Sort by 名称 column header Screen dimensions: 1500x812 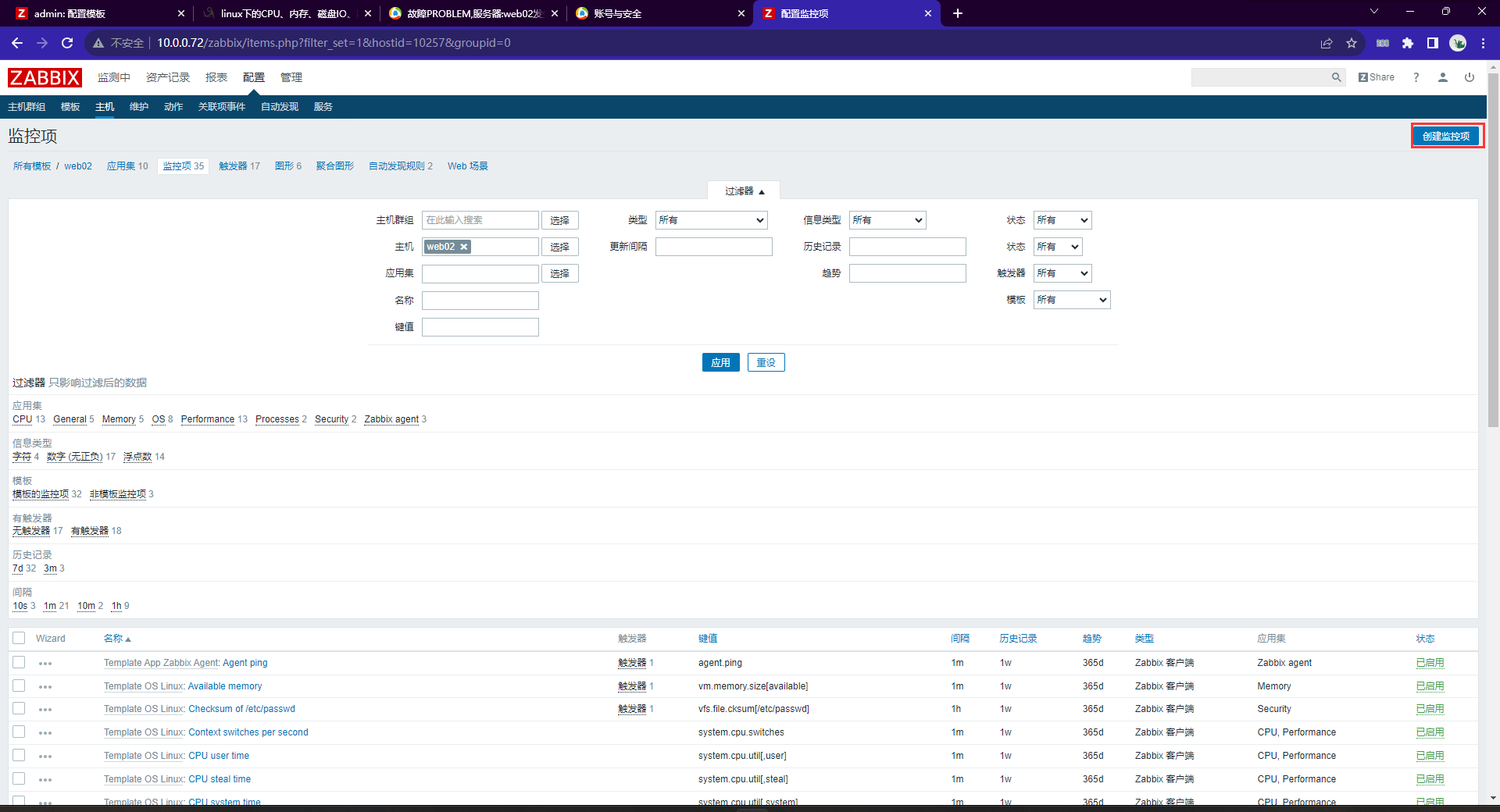(117, 639)
